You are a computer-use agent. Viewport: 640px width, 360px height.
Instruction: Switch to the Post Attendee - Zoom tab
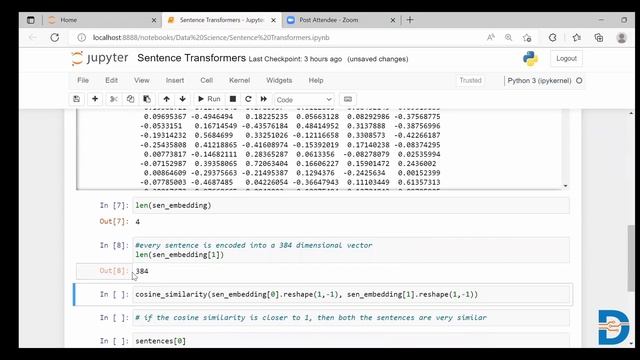[341, 20]
